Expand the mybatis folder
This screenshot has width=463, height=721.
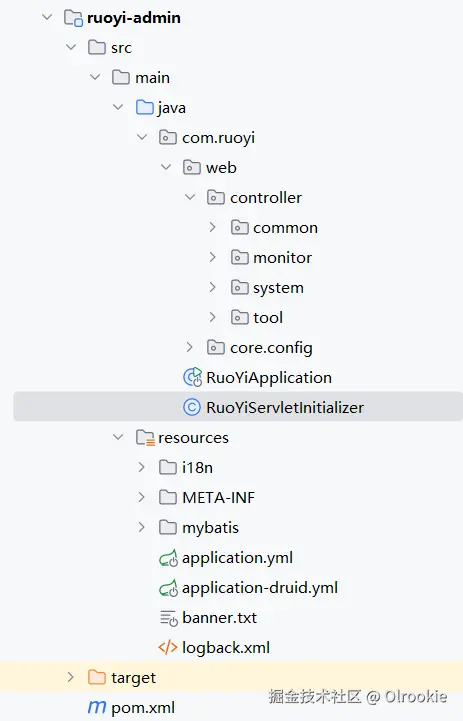point(142,527)
